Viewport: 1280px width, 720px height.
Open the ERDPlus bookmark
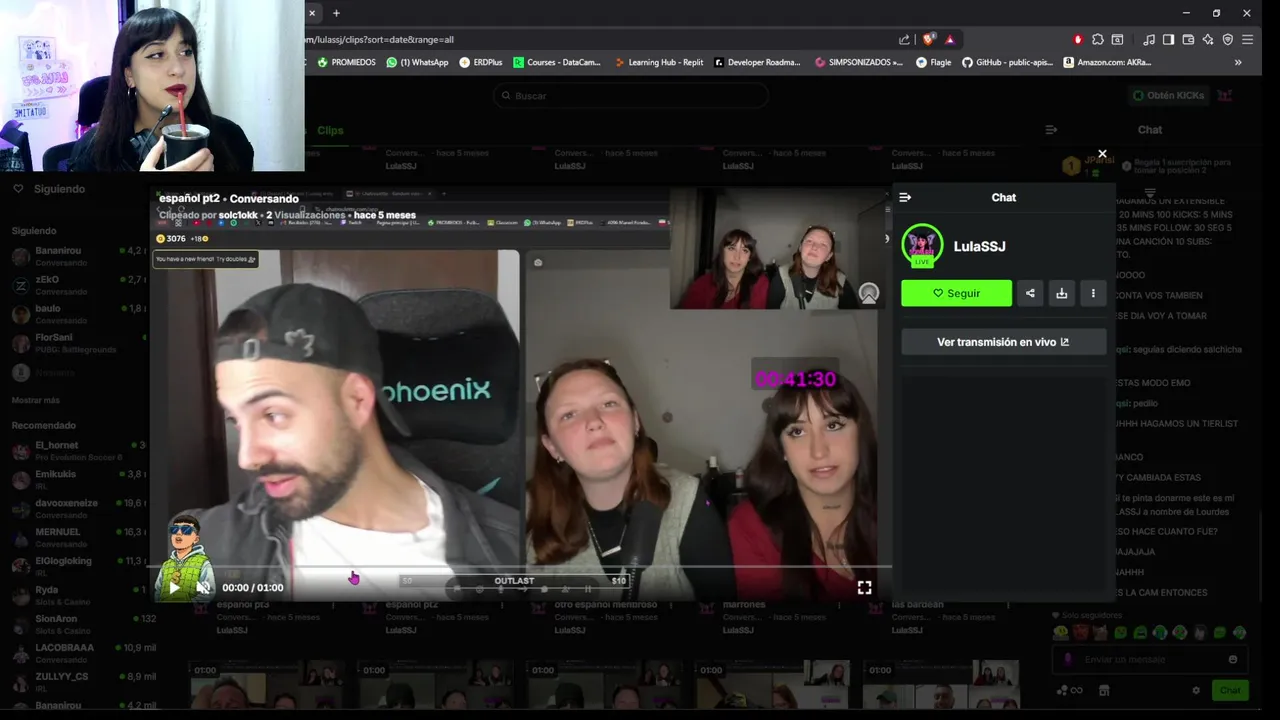[x=481, y=62]
